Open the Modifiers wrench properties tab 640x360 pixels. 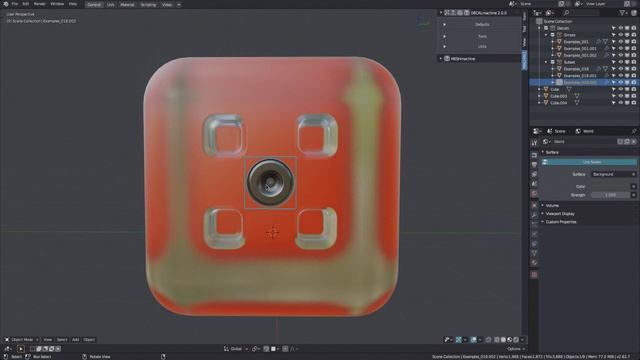click(534, 215)
